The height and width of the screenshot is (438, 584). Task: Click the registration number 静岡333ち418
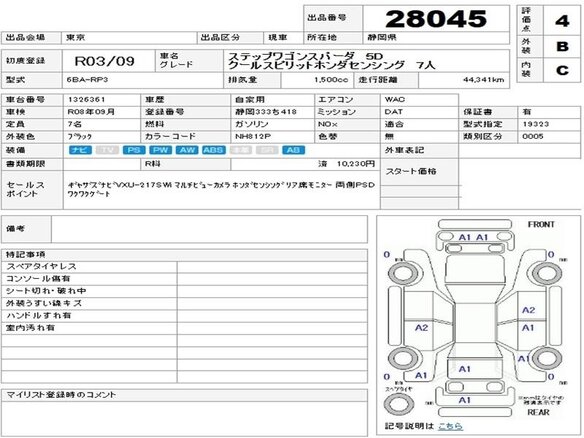266,112
